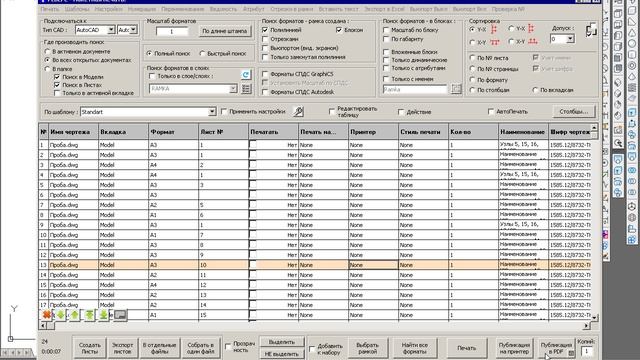Open the Допуск value dropdown
The image size is (640, 360).
click(x=571, y=39)
